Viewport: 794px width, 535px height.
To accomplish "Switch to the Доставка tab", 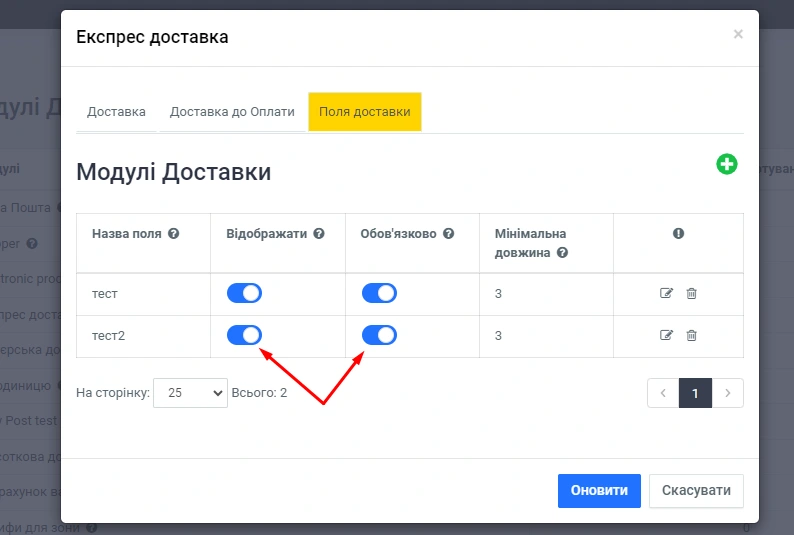I will coord(116,112).
